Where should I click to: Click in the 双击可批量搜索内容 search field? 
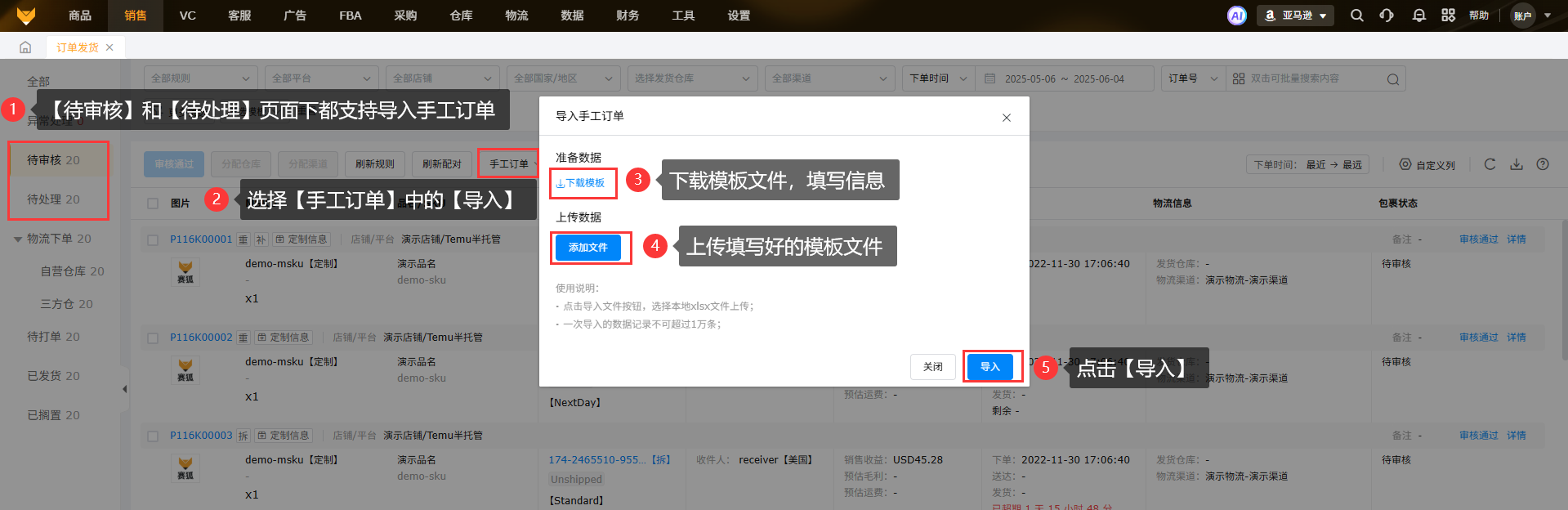[x=1316, y=78]
